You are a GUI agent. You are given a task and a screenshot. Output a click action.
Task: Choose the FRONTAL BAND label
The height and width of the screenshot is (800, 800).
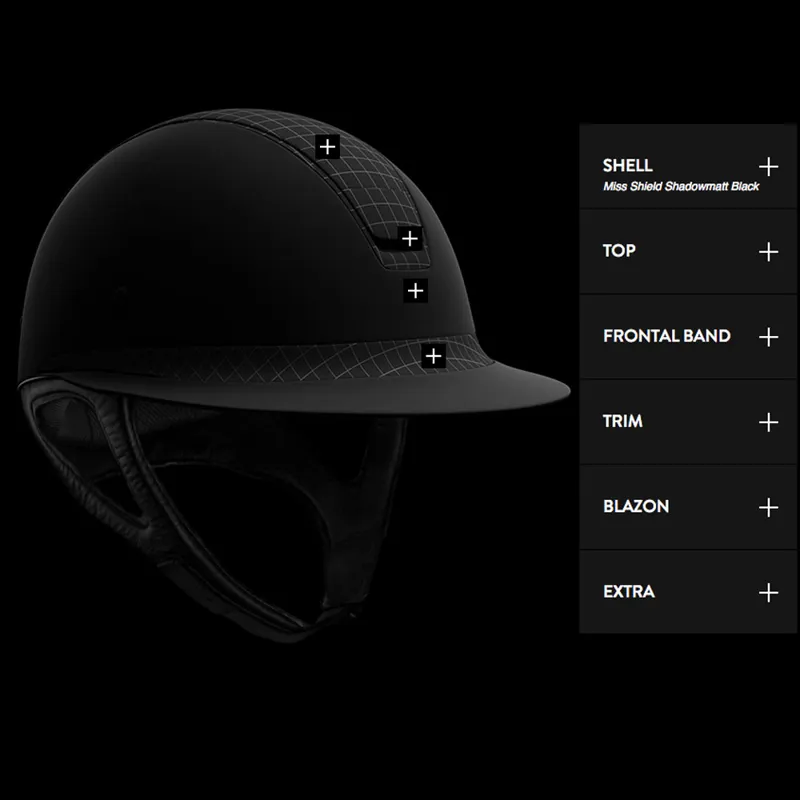[666, 337]
